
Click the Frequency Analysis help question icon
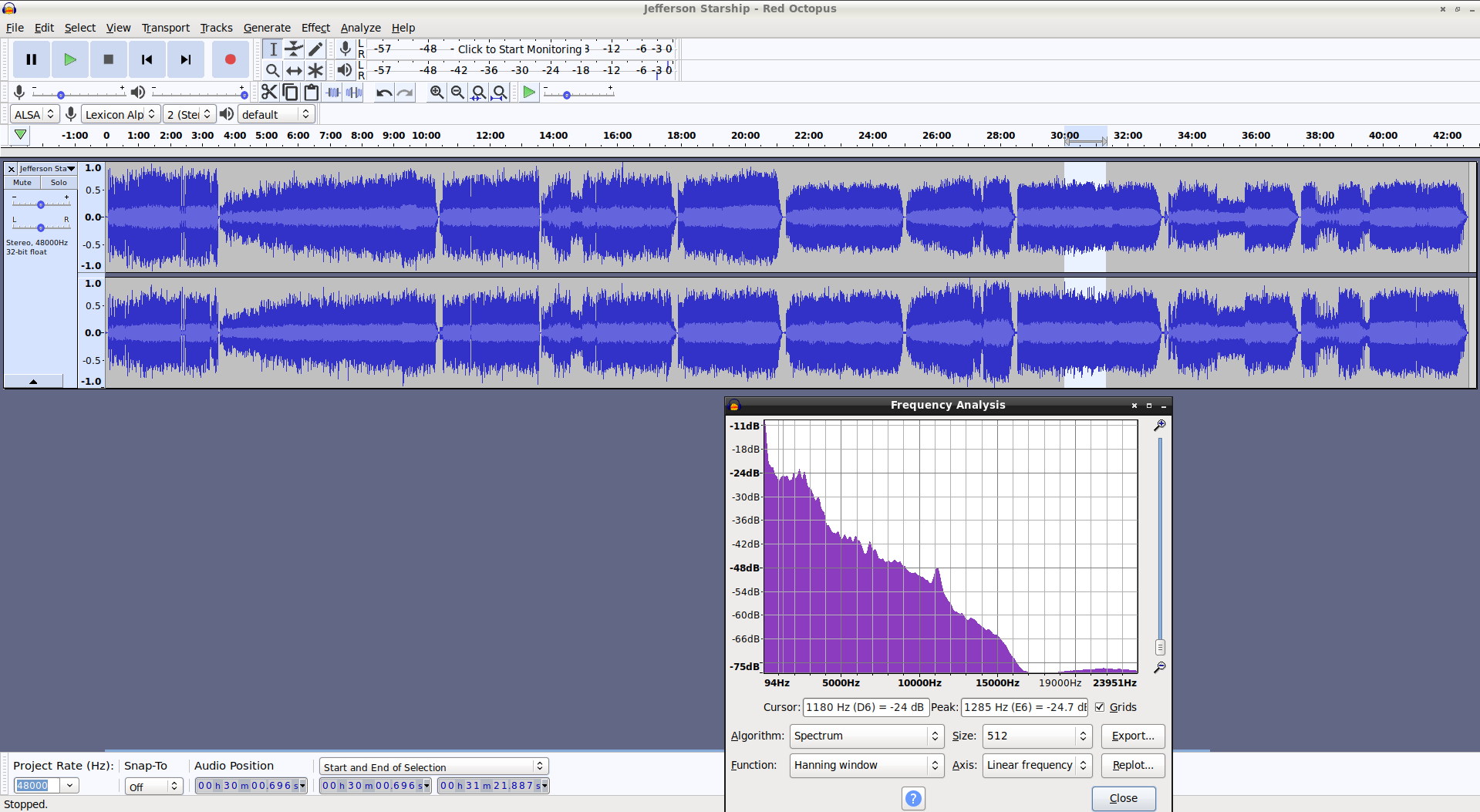(x=913, y=798)
